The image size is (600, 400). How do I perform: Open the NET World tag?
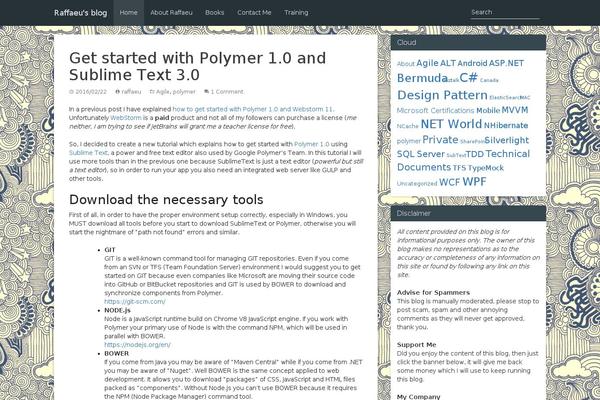(451, 124)
